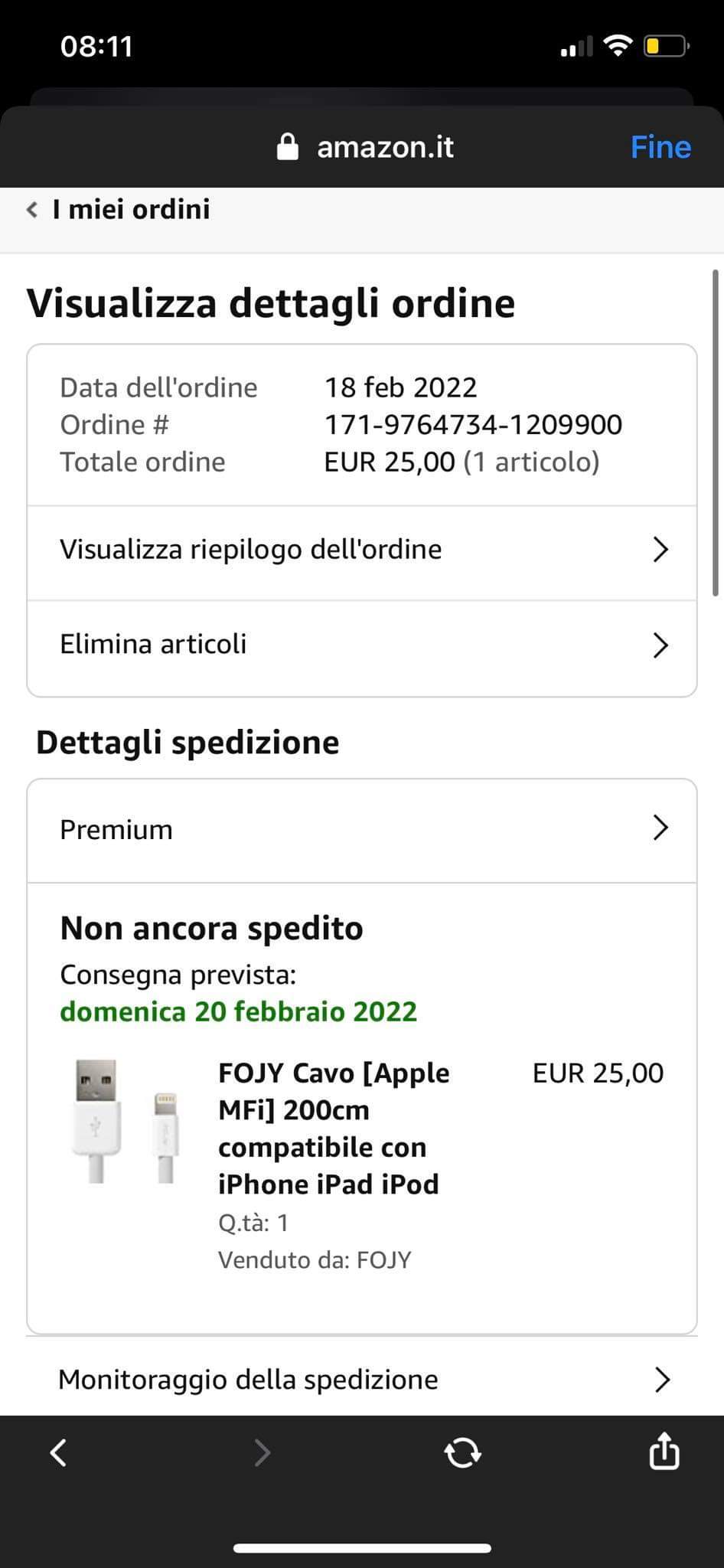Tap the FOJY cable product thumbnail
724x1568 pixels.
pyautogui.click(x=127, y=1122)
